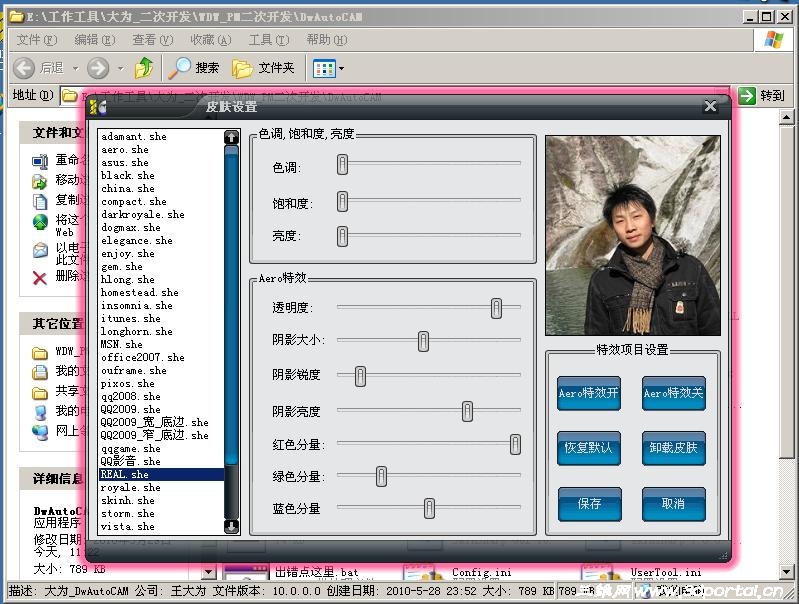This screenshot has width=799, height=604.
Task: Click the app icon in 皮肤设置 title bar
Action: point(97,107)
